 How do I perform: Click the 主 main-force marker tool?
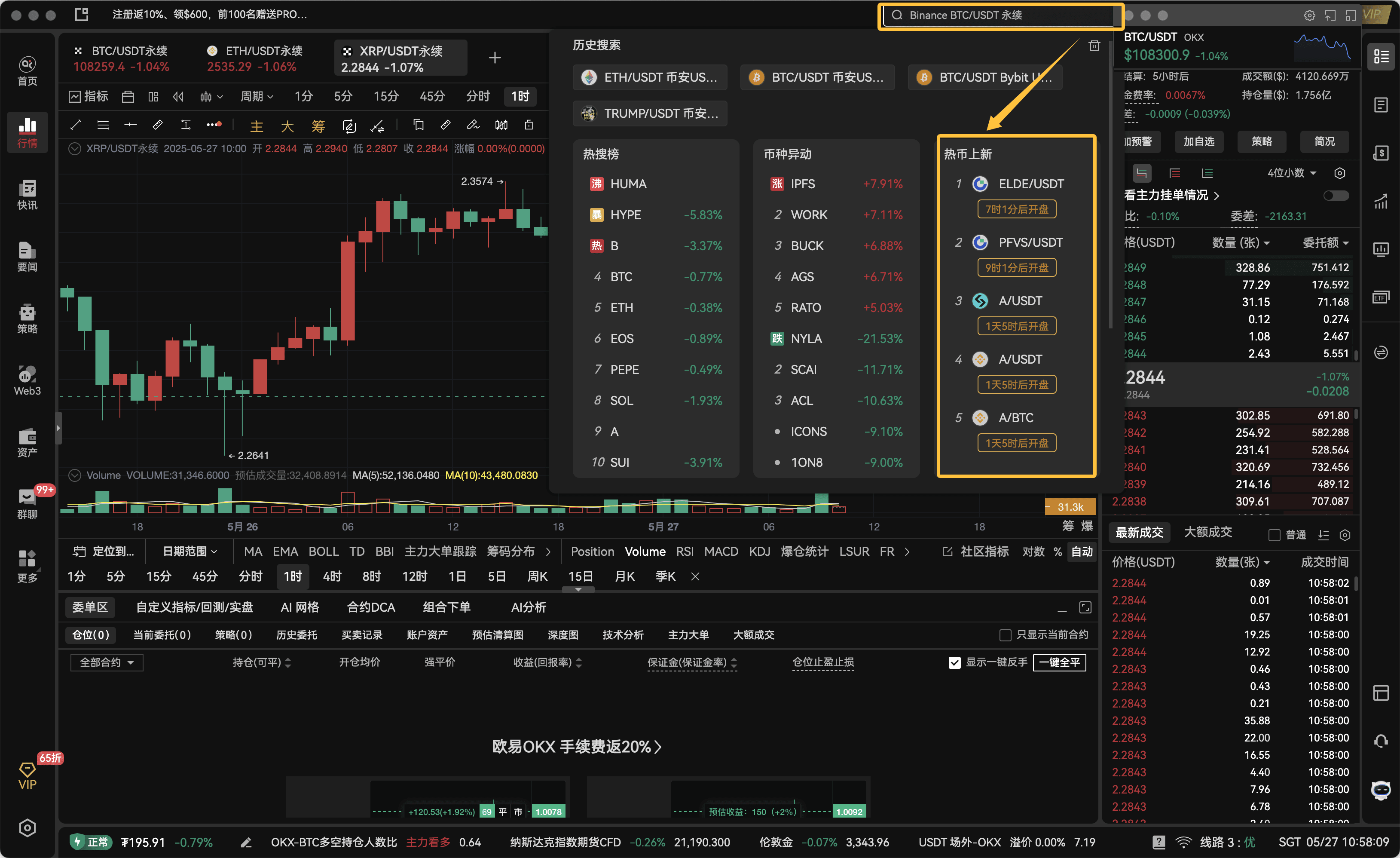coord(257,126)
